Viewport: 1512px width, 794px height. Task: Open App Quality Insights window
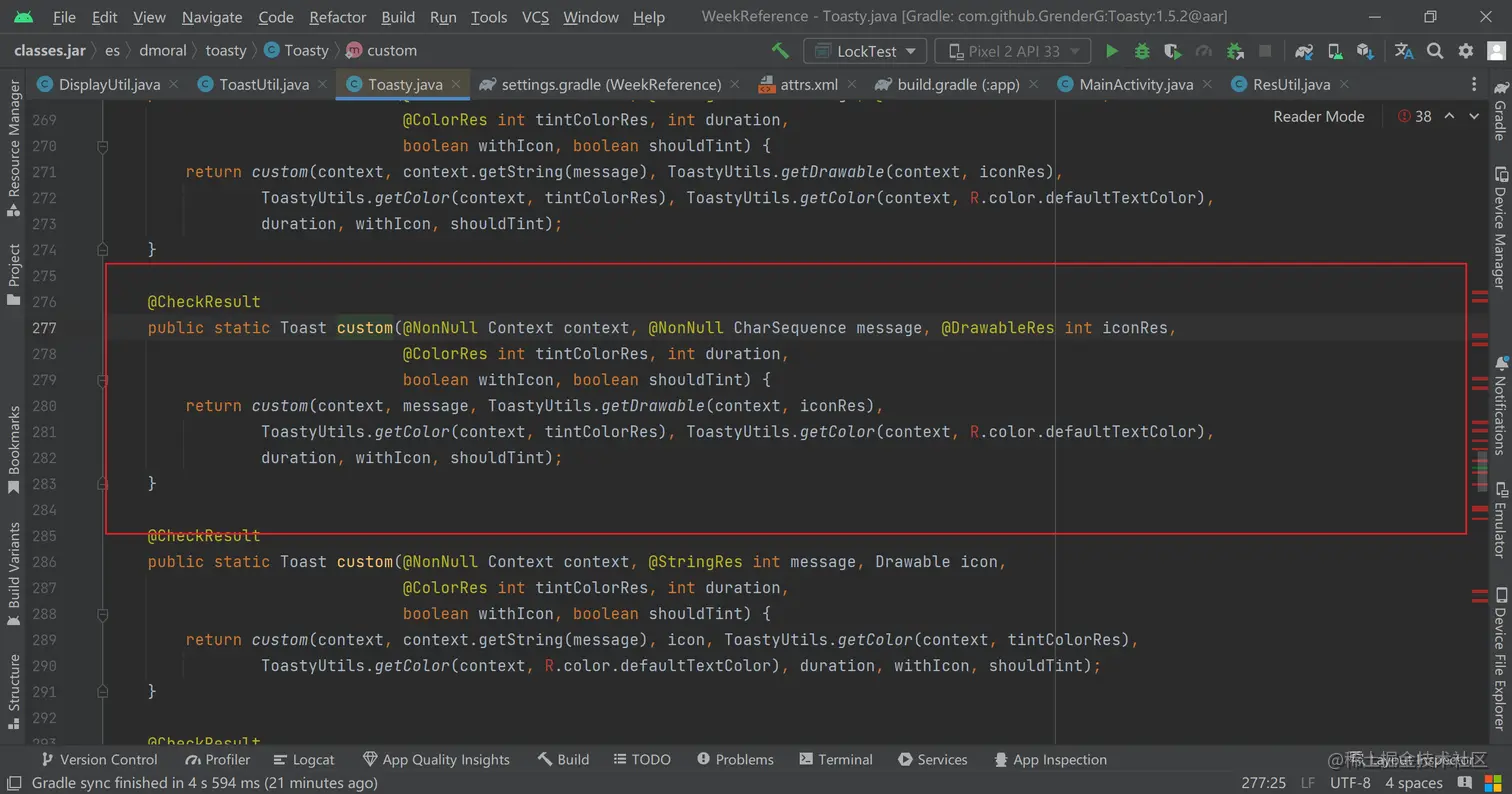tap(436, 759)
